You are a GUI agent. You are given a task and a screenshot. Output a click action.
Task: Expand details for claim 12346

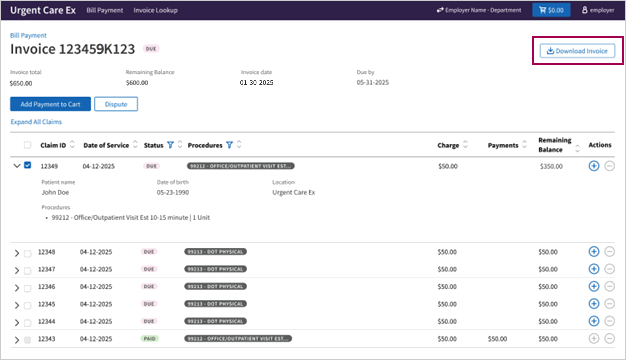pyautogui.click(x=17, y=288)
